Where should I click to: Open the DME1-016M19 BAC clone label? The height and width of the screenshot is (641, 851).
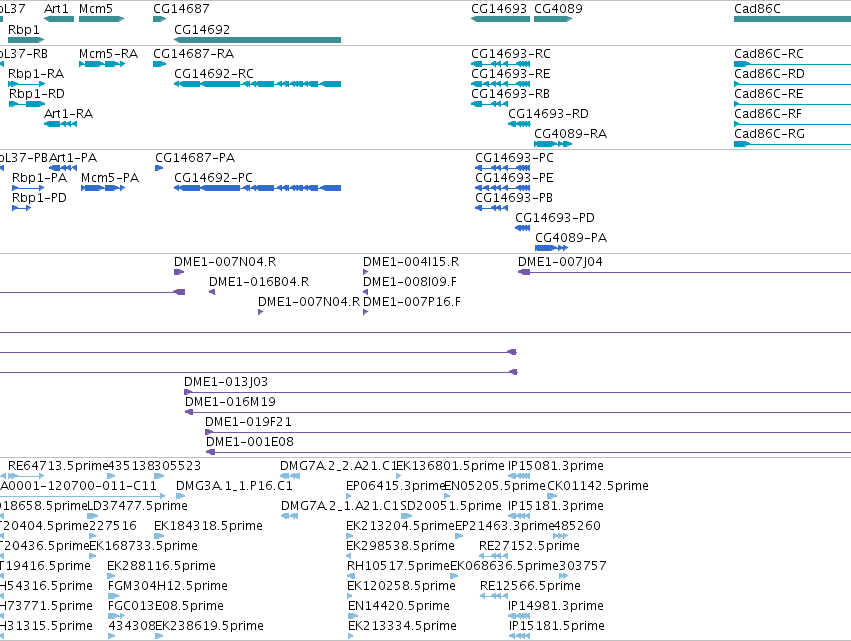coord(230,402)
